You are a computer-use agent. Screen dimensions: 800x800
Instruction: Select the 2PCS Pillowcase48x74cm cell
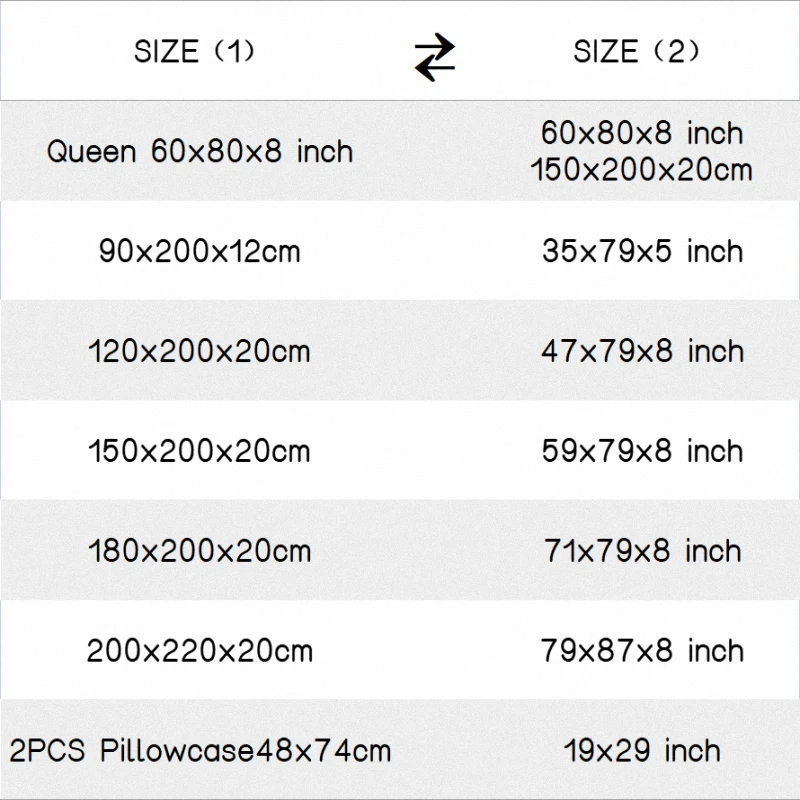tap(200, 751)
